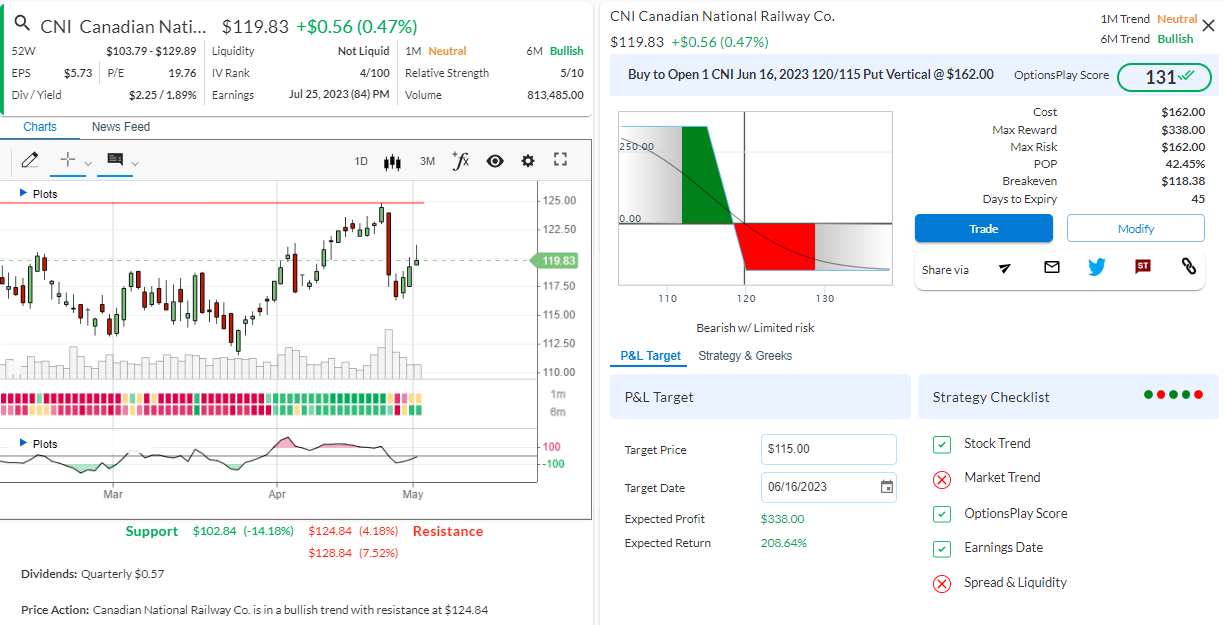1223x625 pixels.
Task: Click the Volume 813,485.00 value
Action: tap(556, 95)
